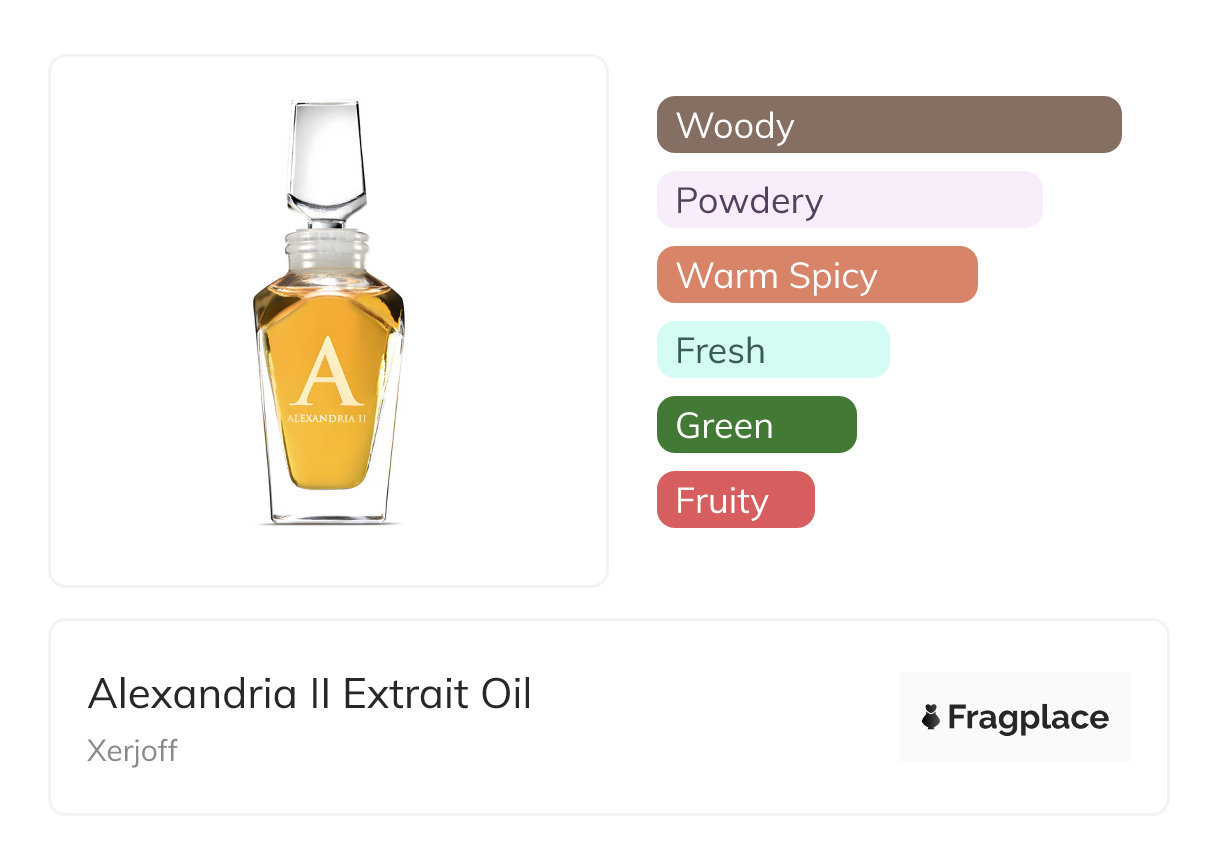Click the Fragplace wordmark text
Viewport: 1218px width, 864px height.
pyautogui.click(x=1027, y=717)
